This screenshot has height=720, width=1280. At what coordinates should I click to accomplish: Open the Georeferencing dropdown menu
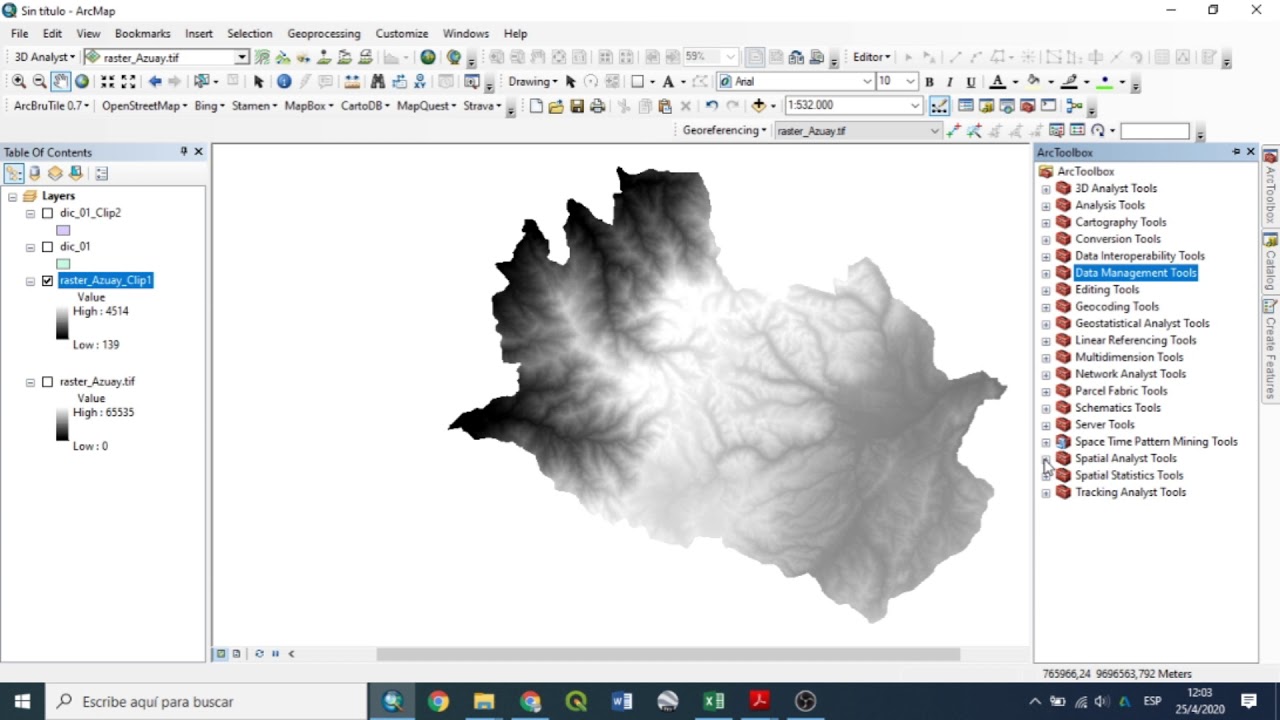pos(725,130)
